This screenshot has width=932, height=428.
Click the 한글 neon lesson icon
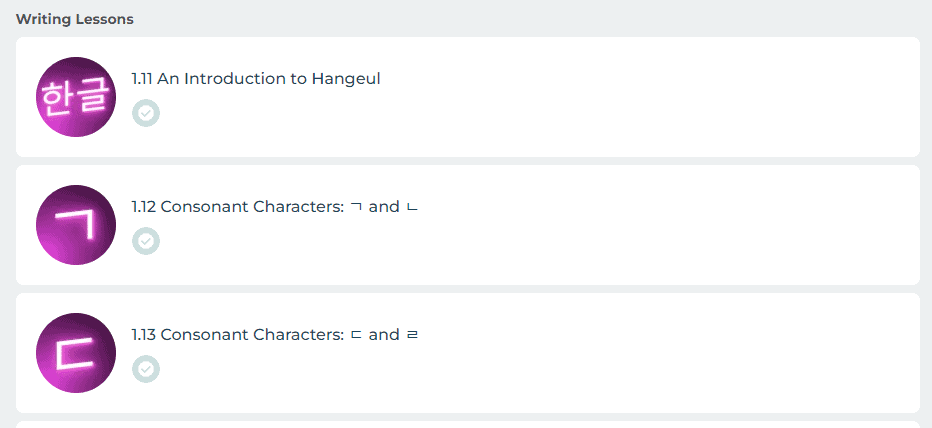point(76,97)
